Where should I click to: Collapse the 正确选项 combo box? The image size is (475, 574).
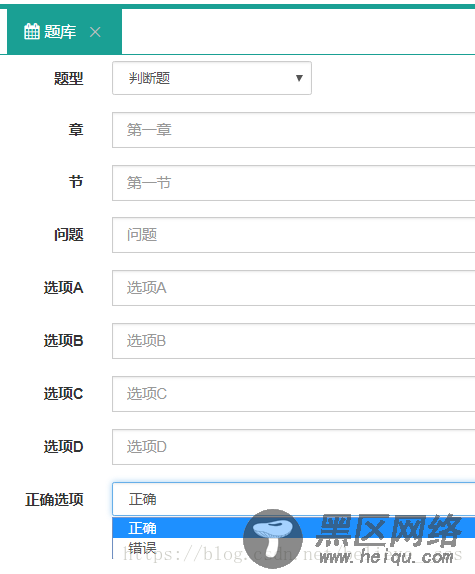click(293, 499)
